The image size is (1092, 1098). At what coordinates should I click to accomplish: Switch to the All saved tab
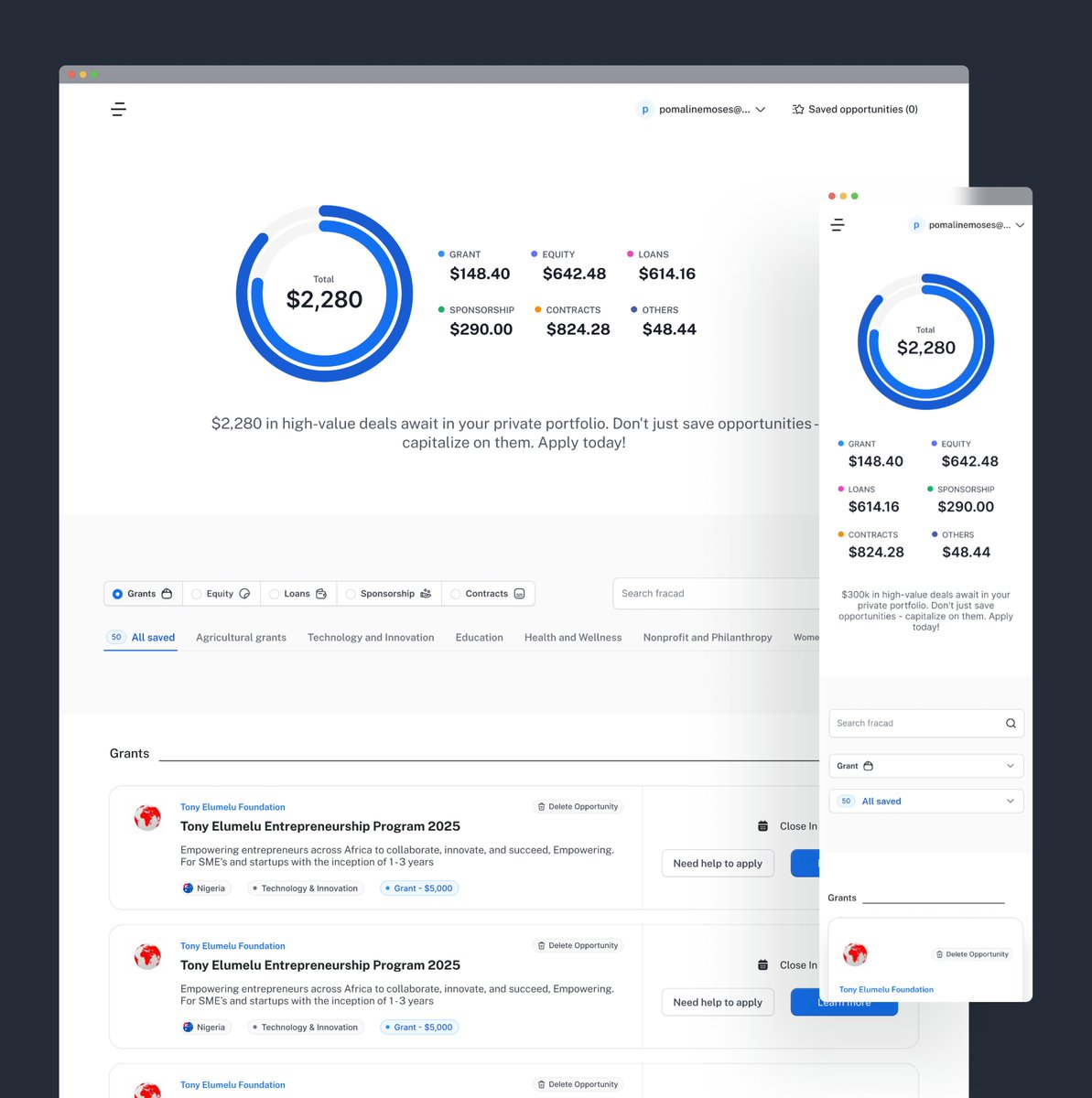click(x=141, y=638)
